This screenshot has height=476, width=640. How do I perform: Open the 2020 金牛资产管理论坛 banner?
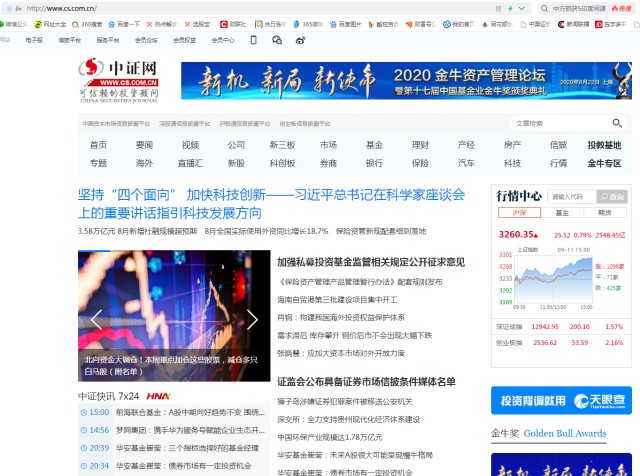click(406, 80)
